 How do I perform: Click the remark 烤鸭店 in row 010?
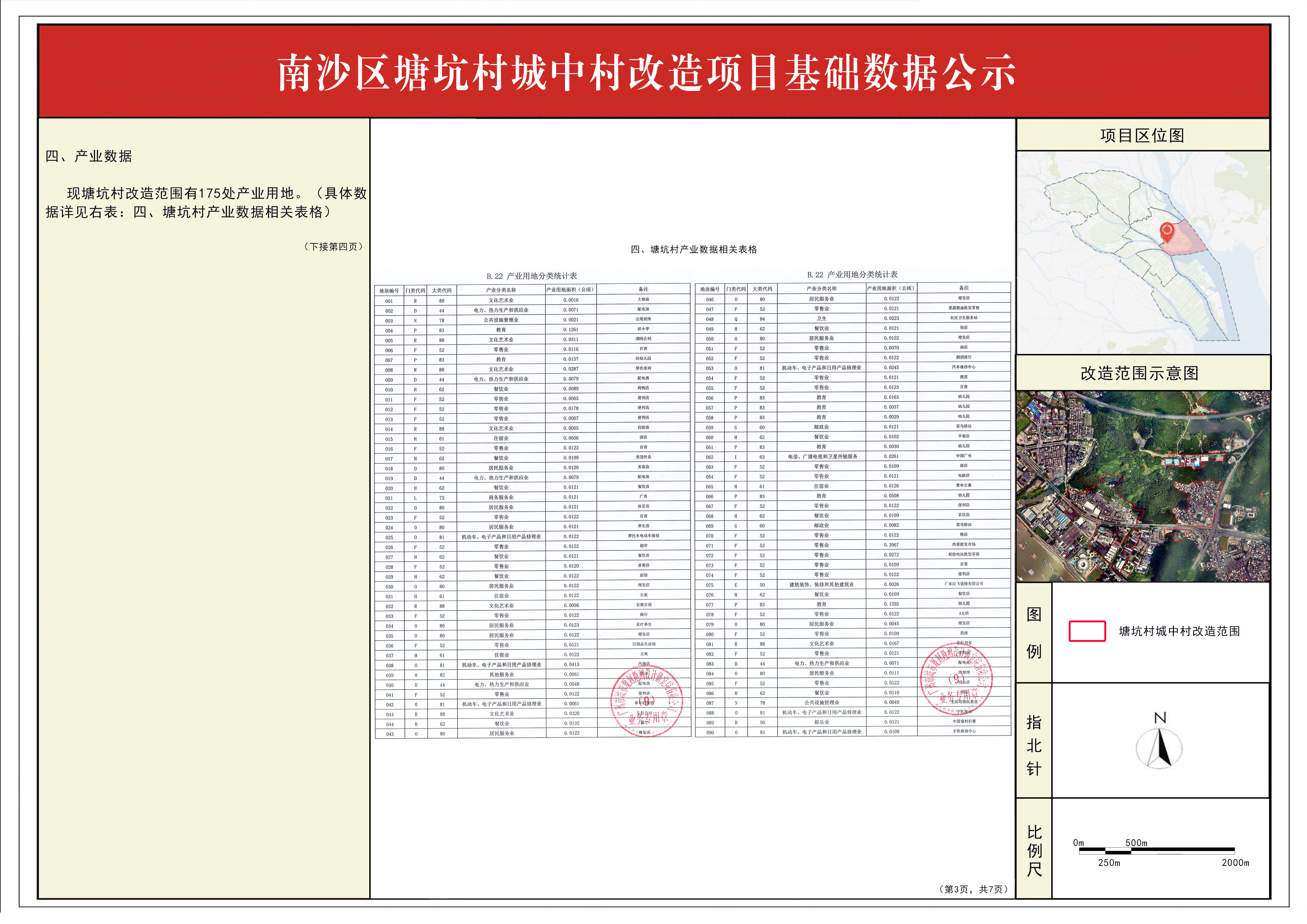point(643,388)
